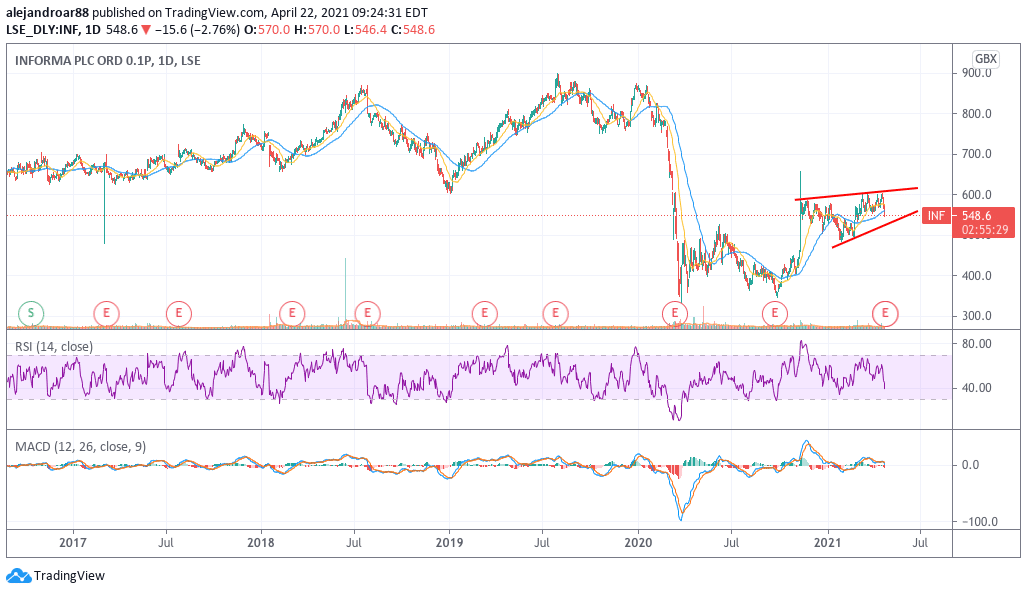Click the 2019 label on the time axis
Screen dimensions: 1027x594
click(449, 543)
